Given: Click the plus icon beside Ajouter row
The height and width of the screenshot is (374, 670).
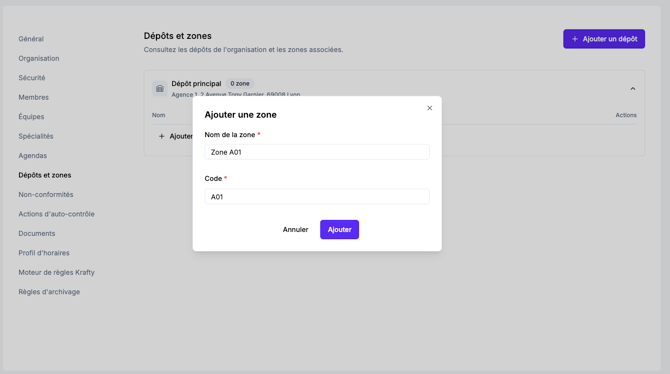Looking at the screenshot, I should 162,136.
